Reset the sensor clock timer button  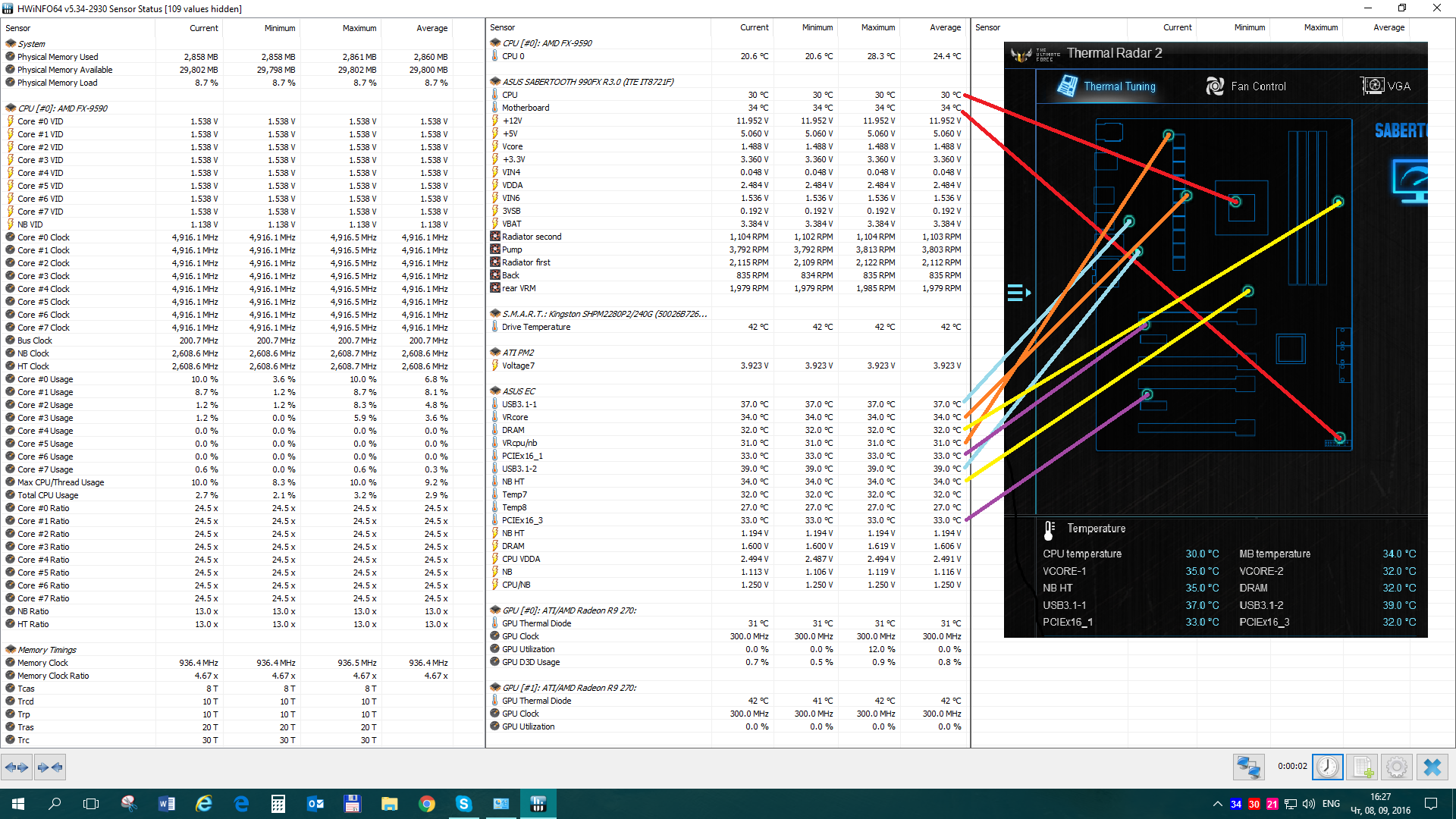click(1327, 767)
